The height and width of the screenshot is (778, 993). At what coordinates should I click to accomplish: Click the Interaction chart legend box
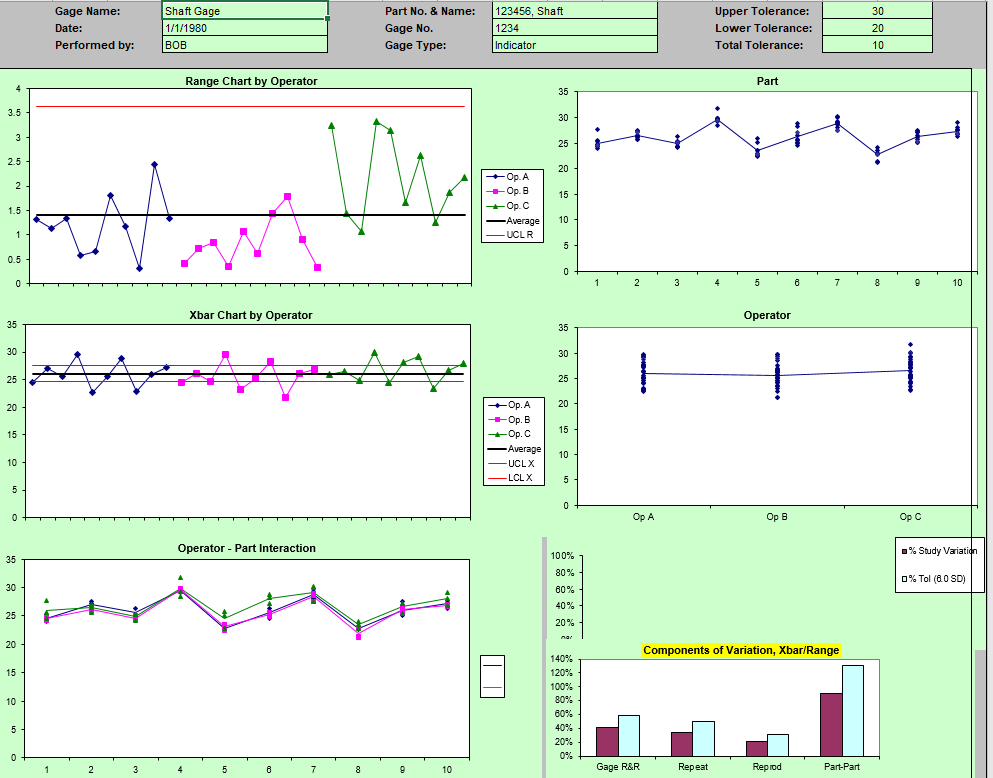click(x=493, y=676)
